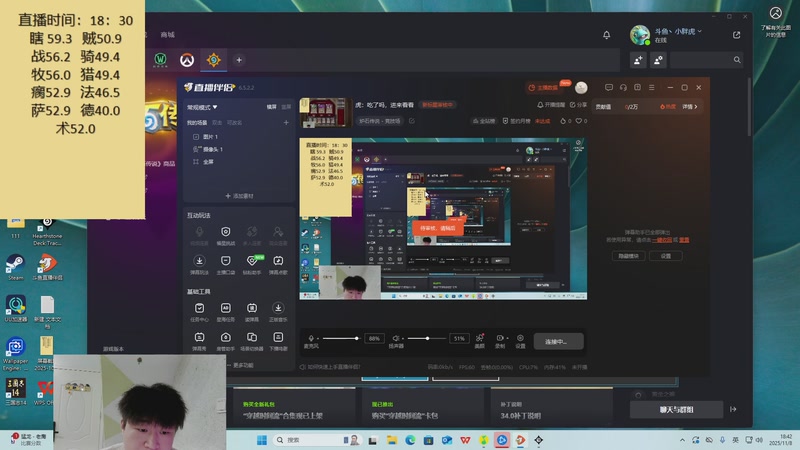The image size is (800, 450).
Task: Open the 斗鱼 小胖虎 account dropdown
Action: point(678,32)
